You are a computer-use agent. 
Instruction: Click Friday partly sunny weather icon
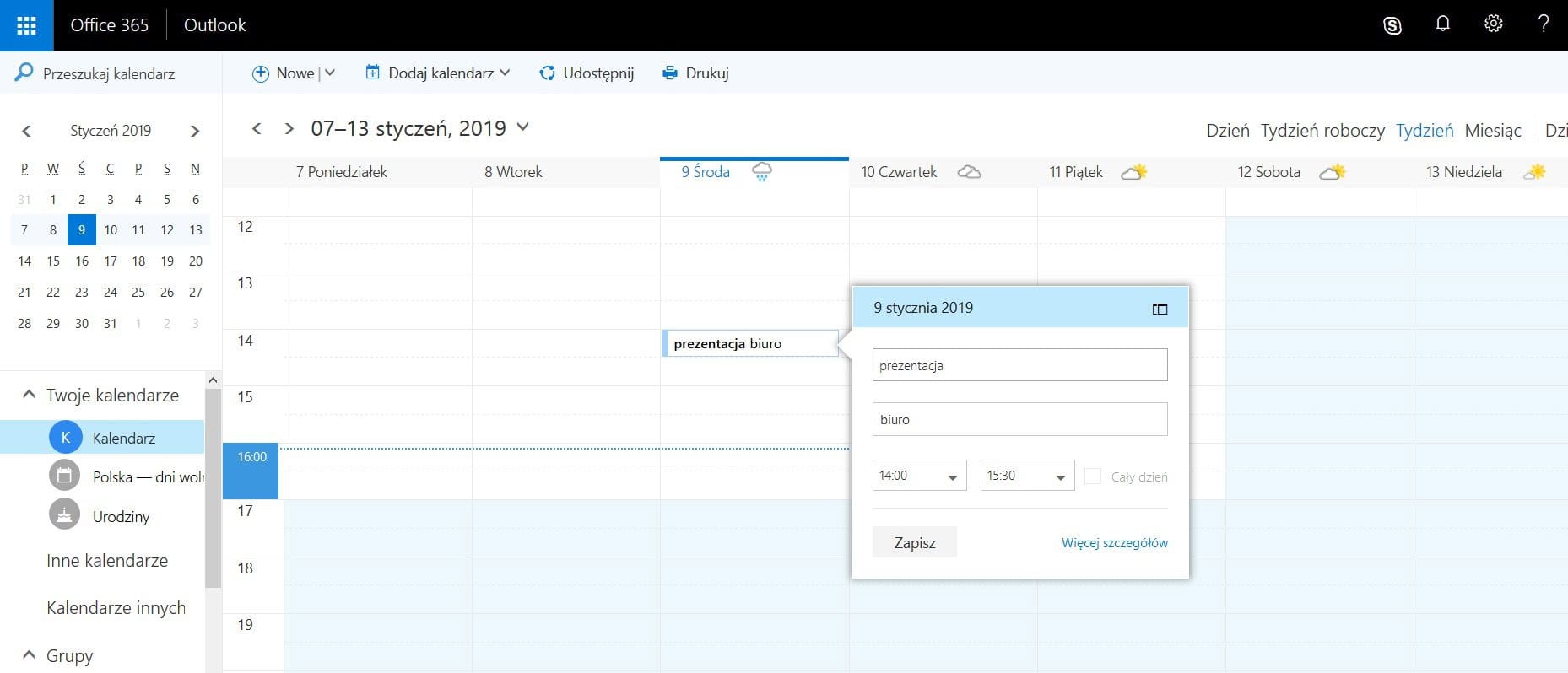pyautogui.click(x=1134, y=172)
